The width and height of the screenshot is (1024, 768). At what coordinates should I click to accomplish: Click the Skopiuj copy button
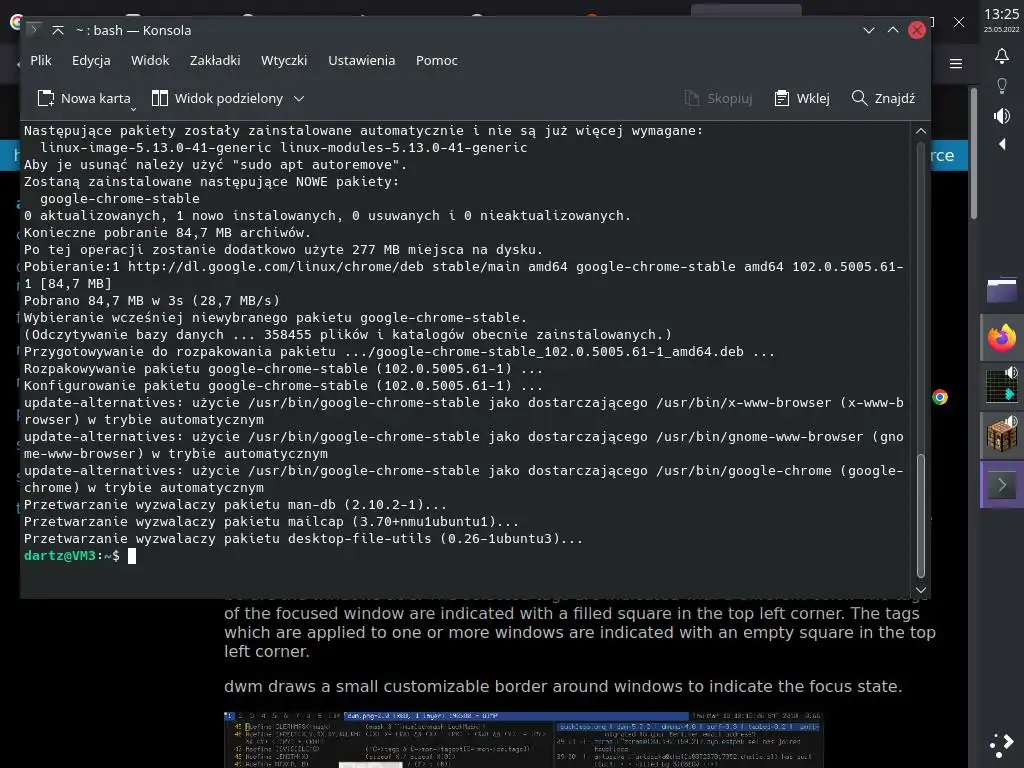pos(718,99)
